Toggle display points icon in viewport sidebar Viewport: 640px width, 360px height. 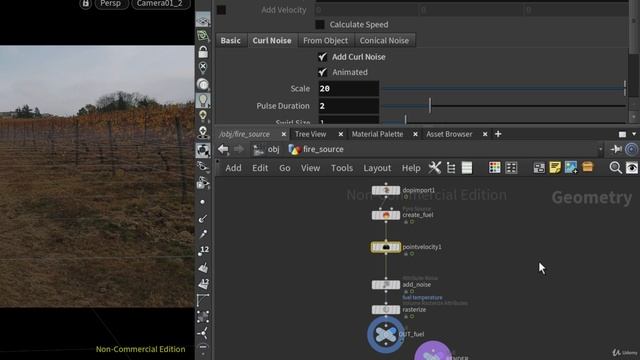(x=203, y=202)
